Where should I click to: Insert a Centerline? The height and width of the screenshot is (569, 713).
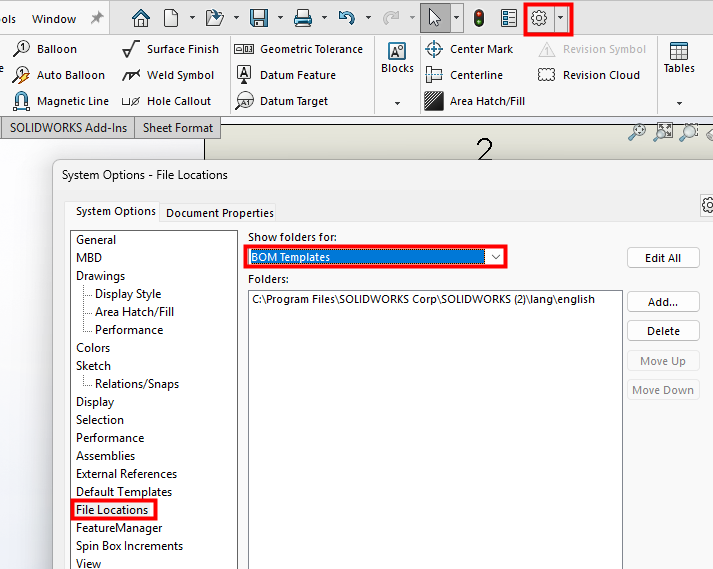[x=464, y=75]
